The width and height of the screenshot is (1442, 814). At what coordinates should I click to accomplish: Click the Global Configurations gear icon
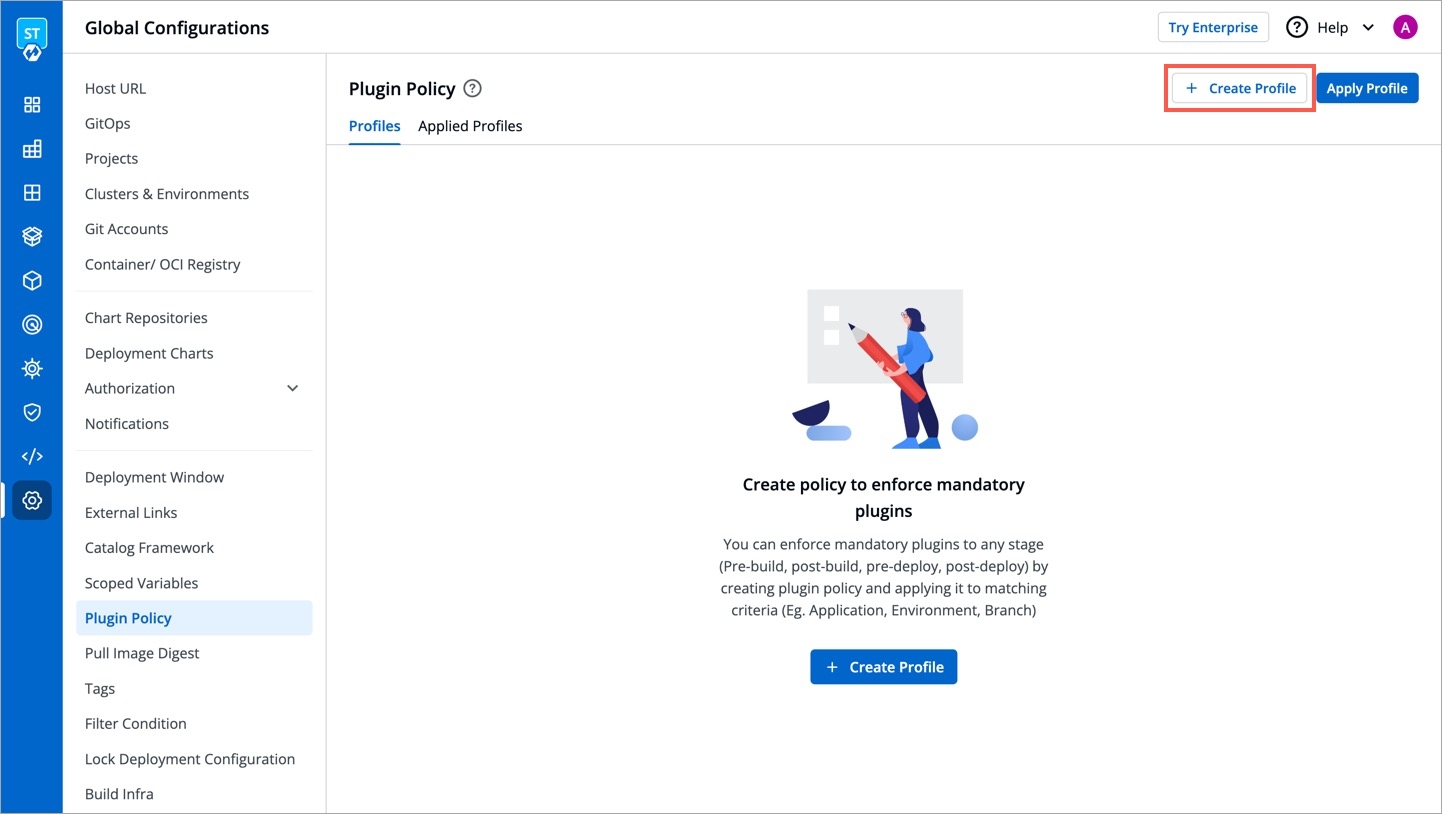32,500
